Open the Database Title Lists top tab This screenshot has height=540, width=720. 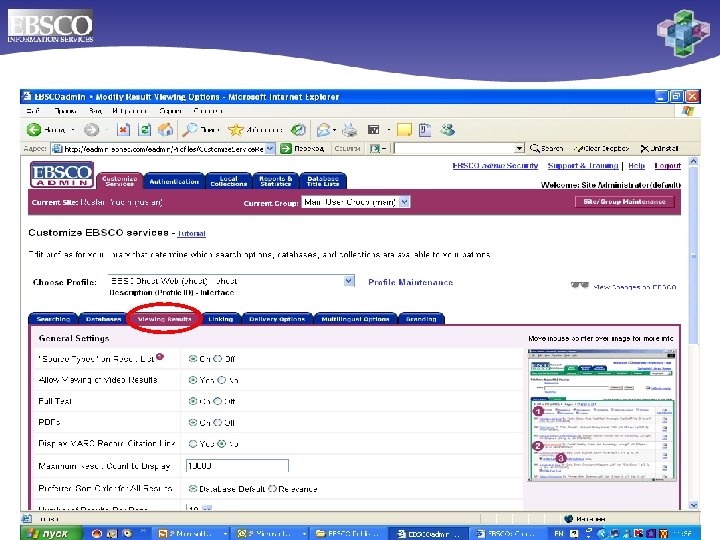(x=323, y=181)
